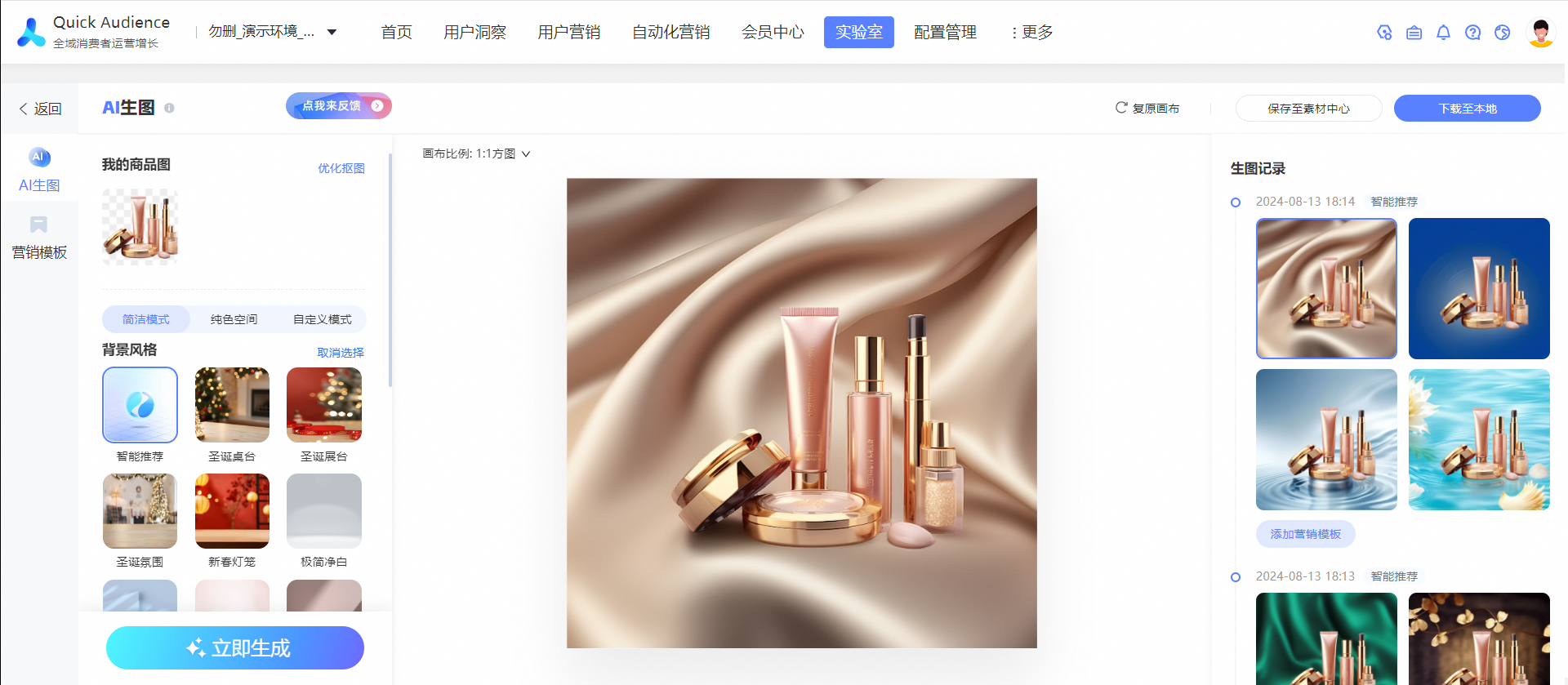The height and width of the screenshot is (685, 1568).
Task: Open the help question mark icon
Action: (x=1472, y=33)
